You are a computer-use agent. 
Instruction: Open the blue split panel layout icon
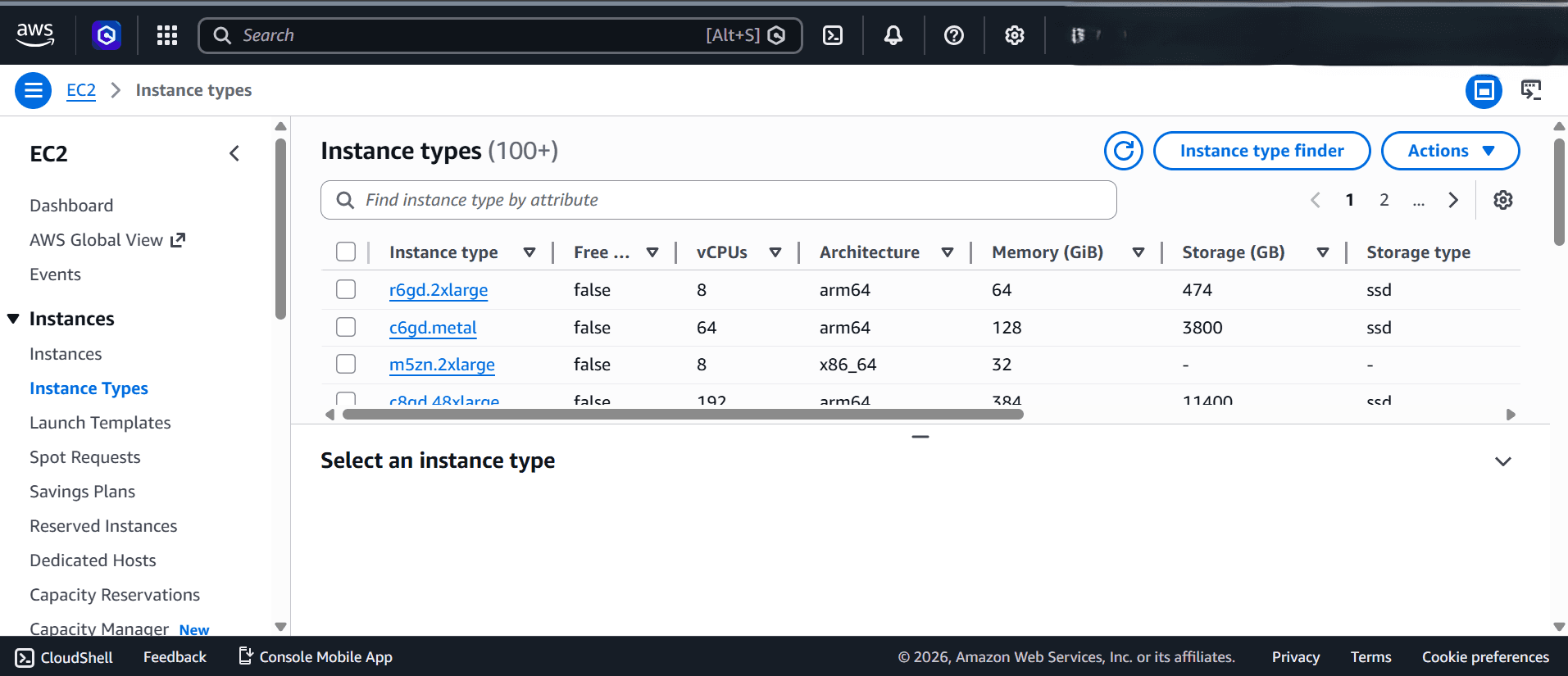coord(1484,90)
